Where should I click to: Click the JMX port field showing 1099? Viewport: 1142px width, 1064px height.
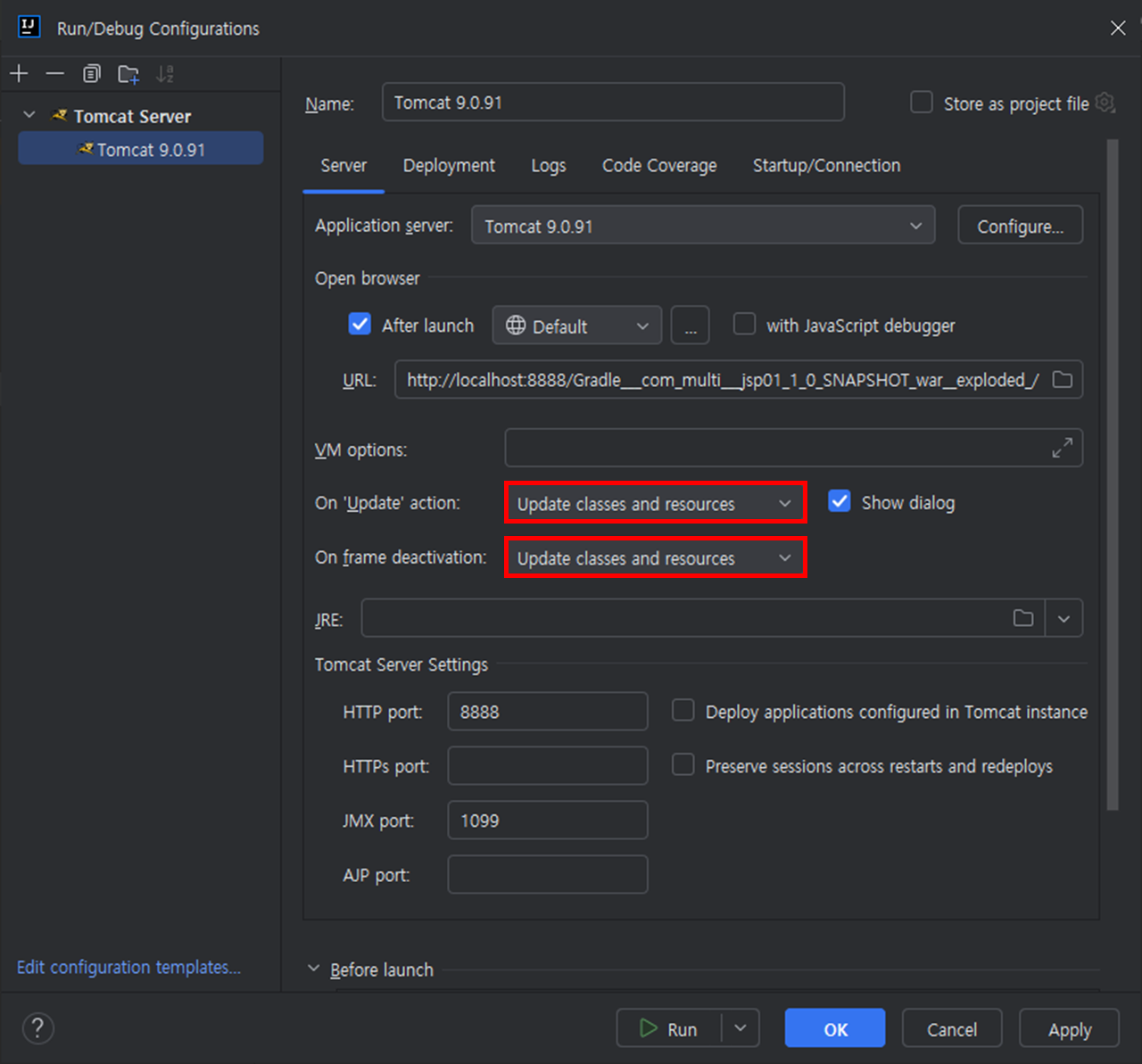[548, 821]
